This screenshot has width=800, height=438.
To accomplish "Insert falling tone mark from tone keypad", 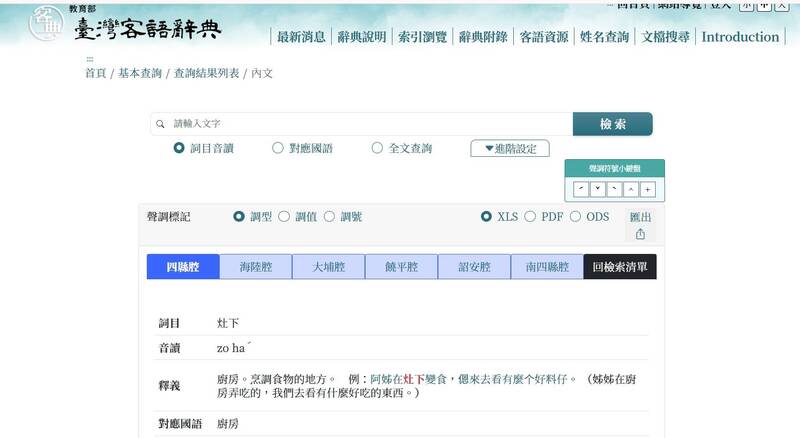I will point(614,189).
